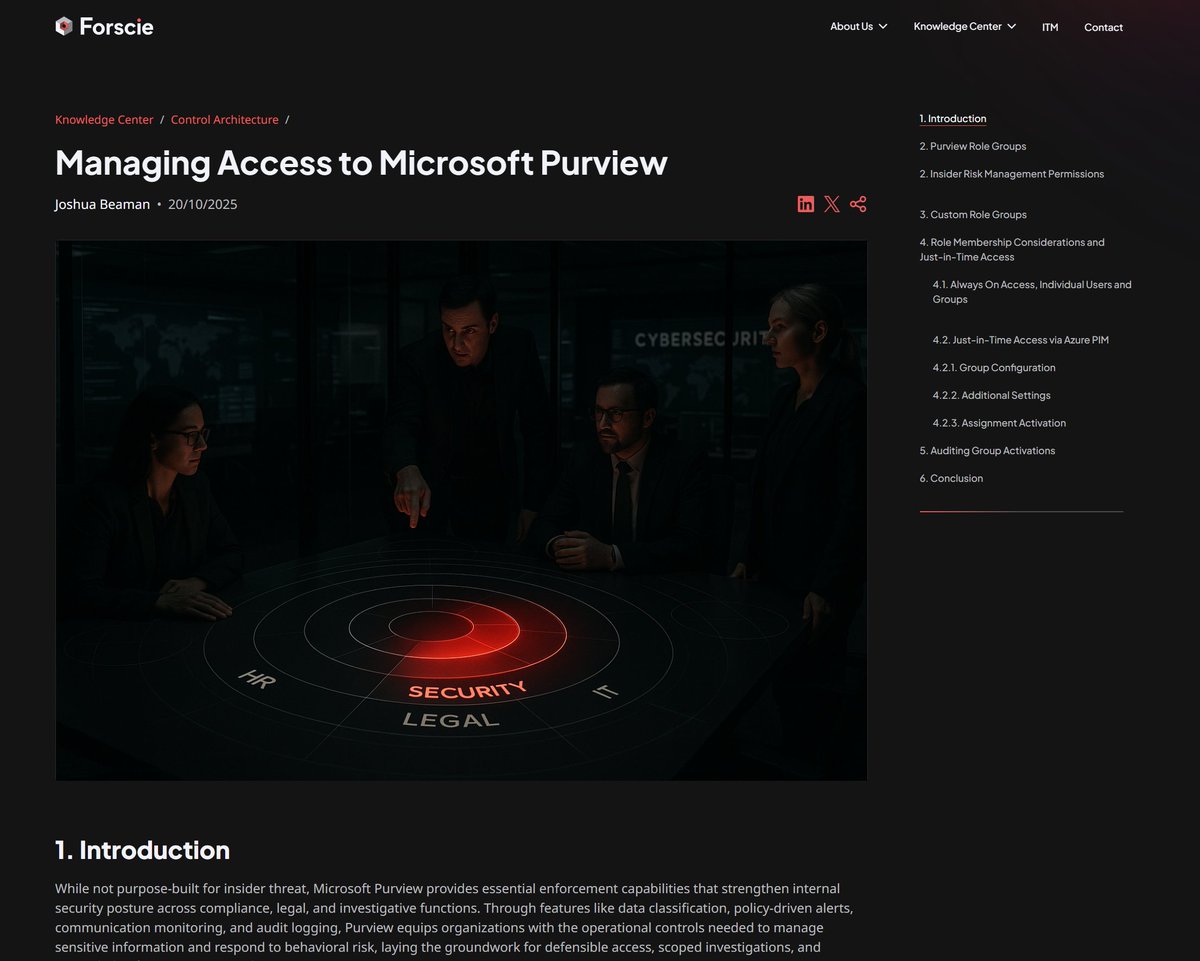Open the Contact page
Screen dimensions: 1200x961
(x=1103, y=27)
